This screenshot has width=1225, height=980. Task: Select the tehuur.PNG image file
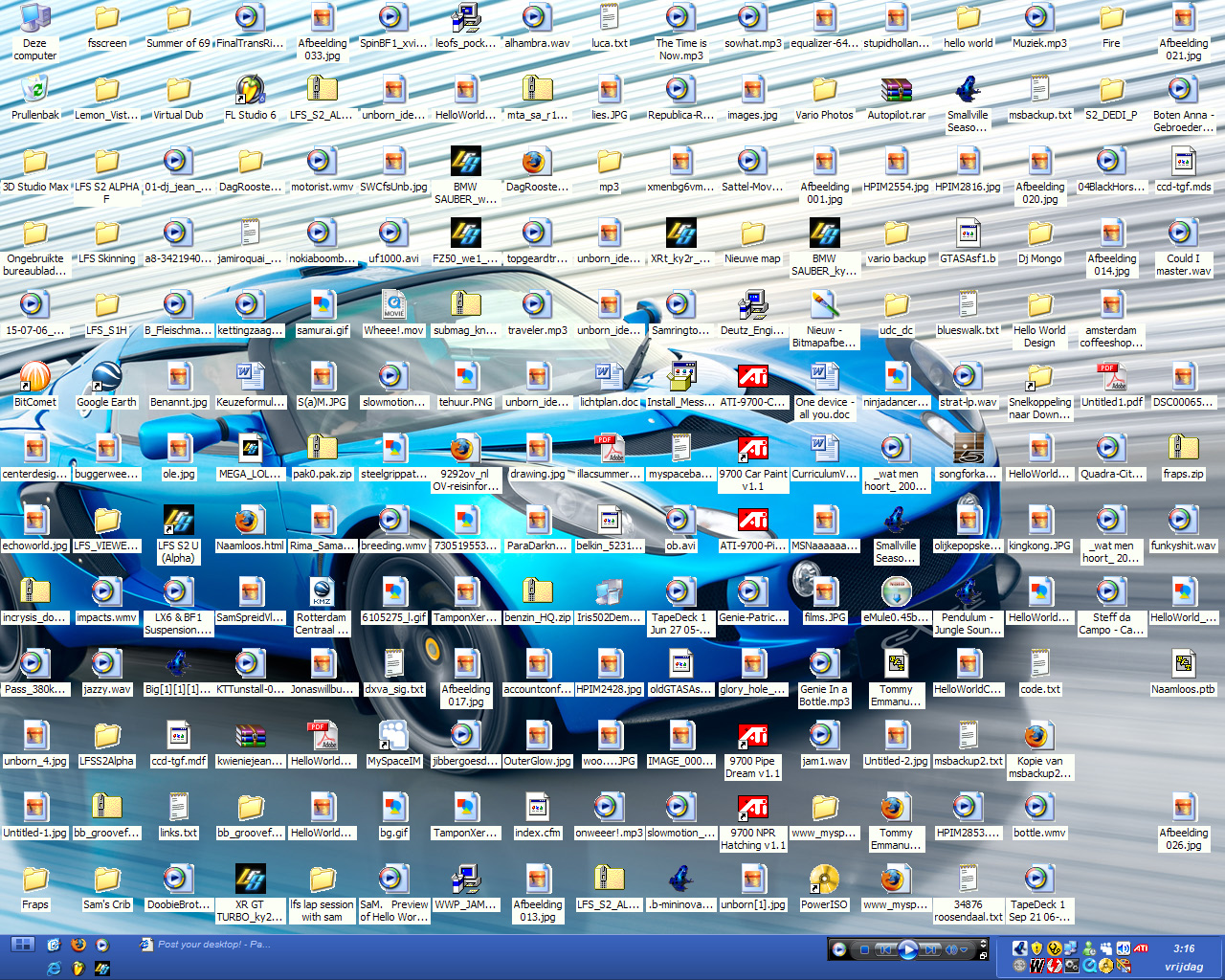point(465,385)
